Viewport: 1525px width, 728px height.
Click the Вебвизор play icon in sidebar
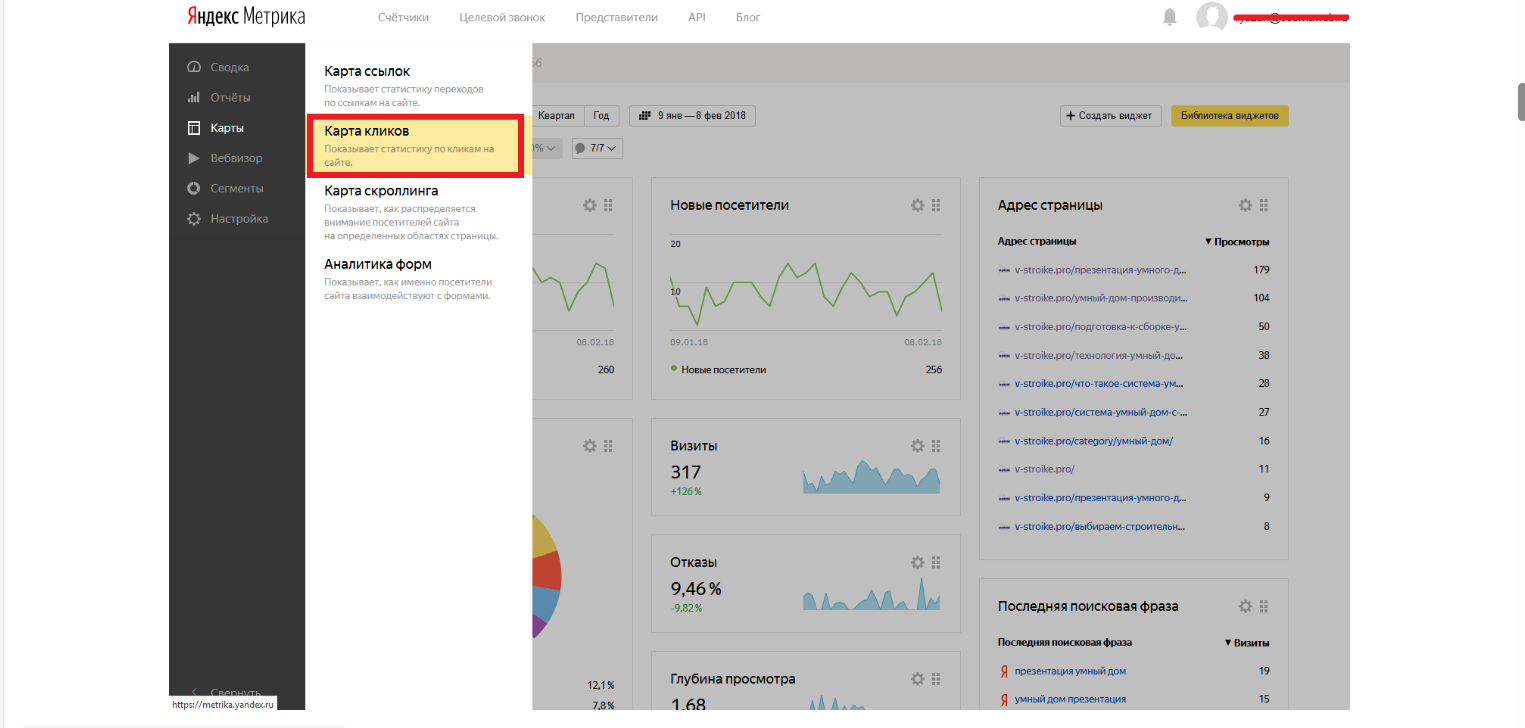193,158
